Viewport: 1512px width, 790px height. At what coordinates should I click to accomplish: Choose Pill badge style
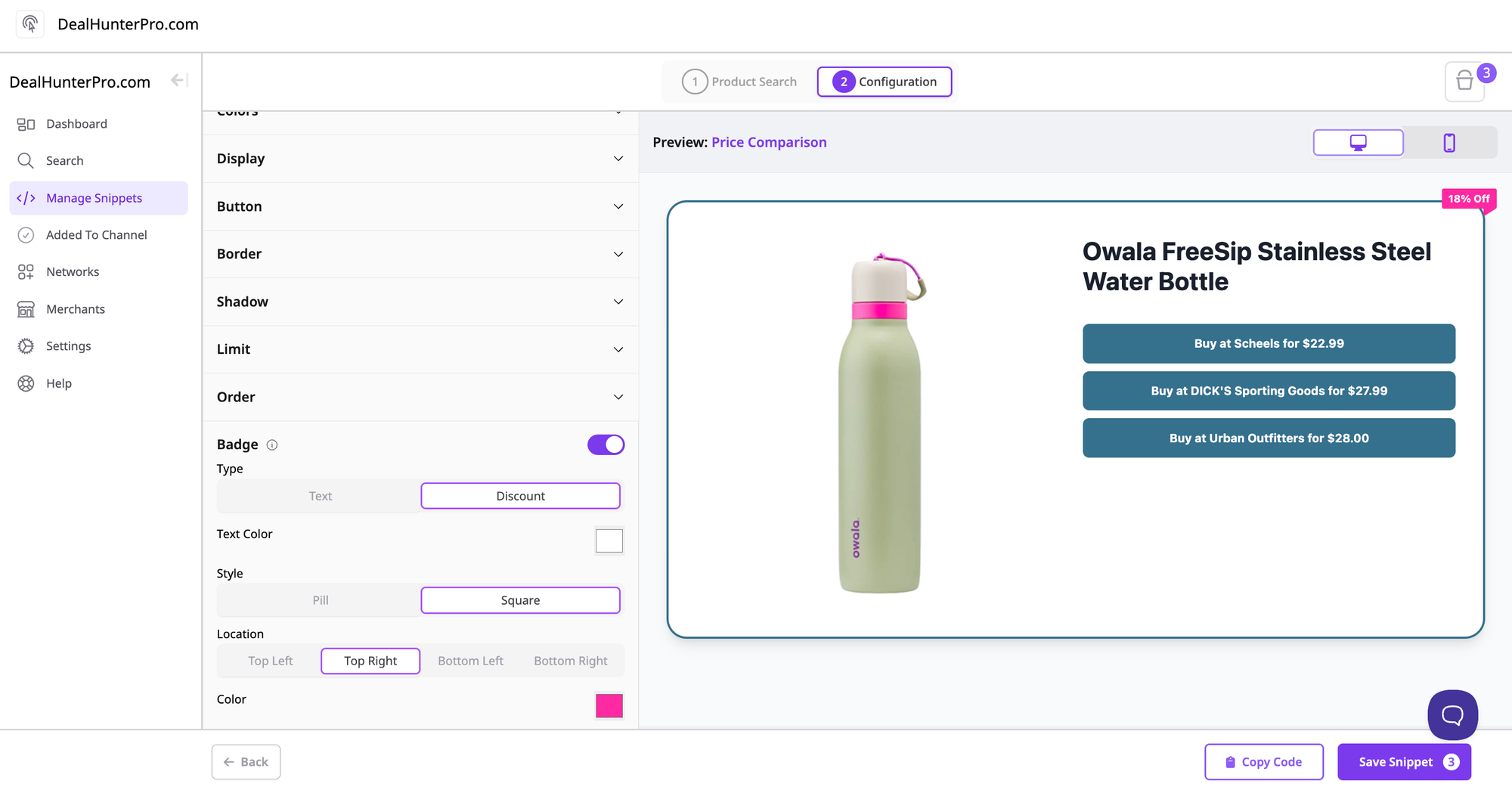[x=321, y=600]
